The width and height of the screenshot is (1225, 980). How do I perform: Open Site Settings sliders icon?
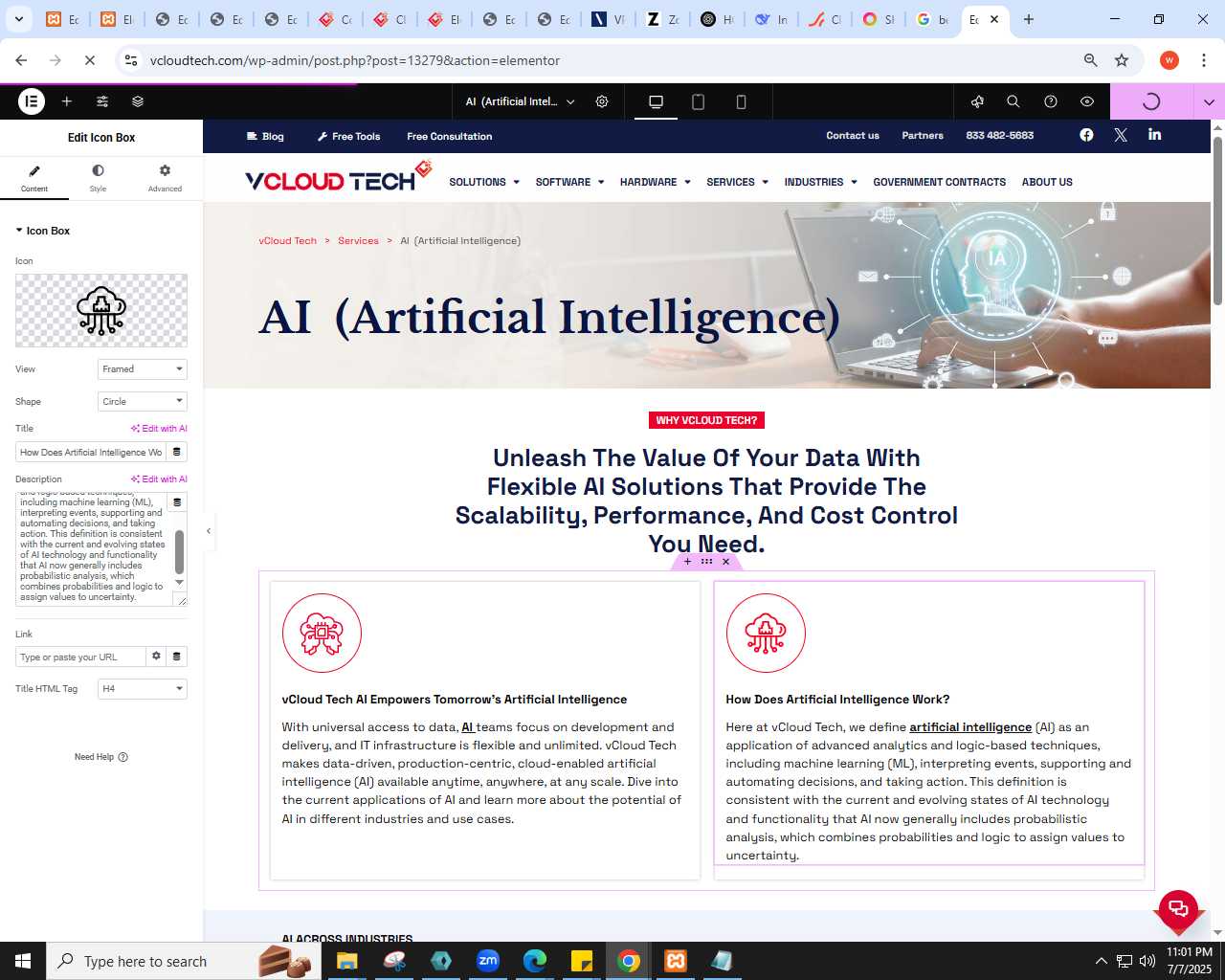(102, 101)
